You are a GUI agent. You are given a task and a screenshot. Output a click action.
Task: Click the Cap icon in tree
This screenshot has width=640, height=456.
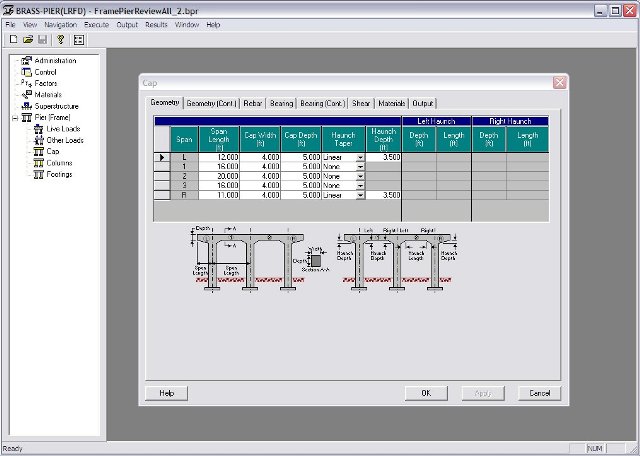click(39, 151)
